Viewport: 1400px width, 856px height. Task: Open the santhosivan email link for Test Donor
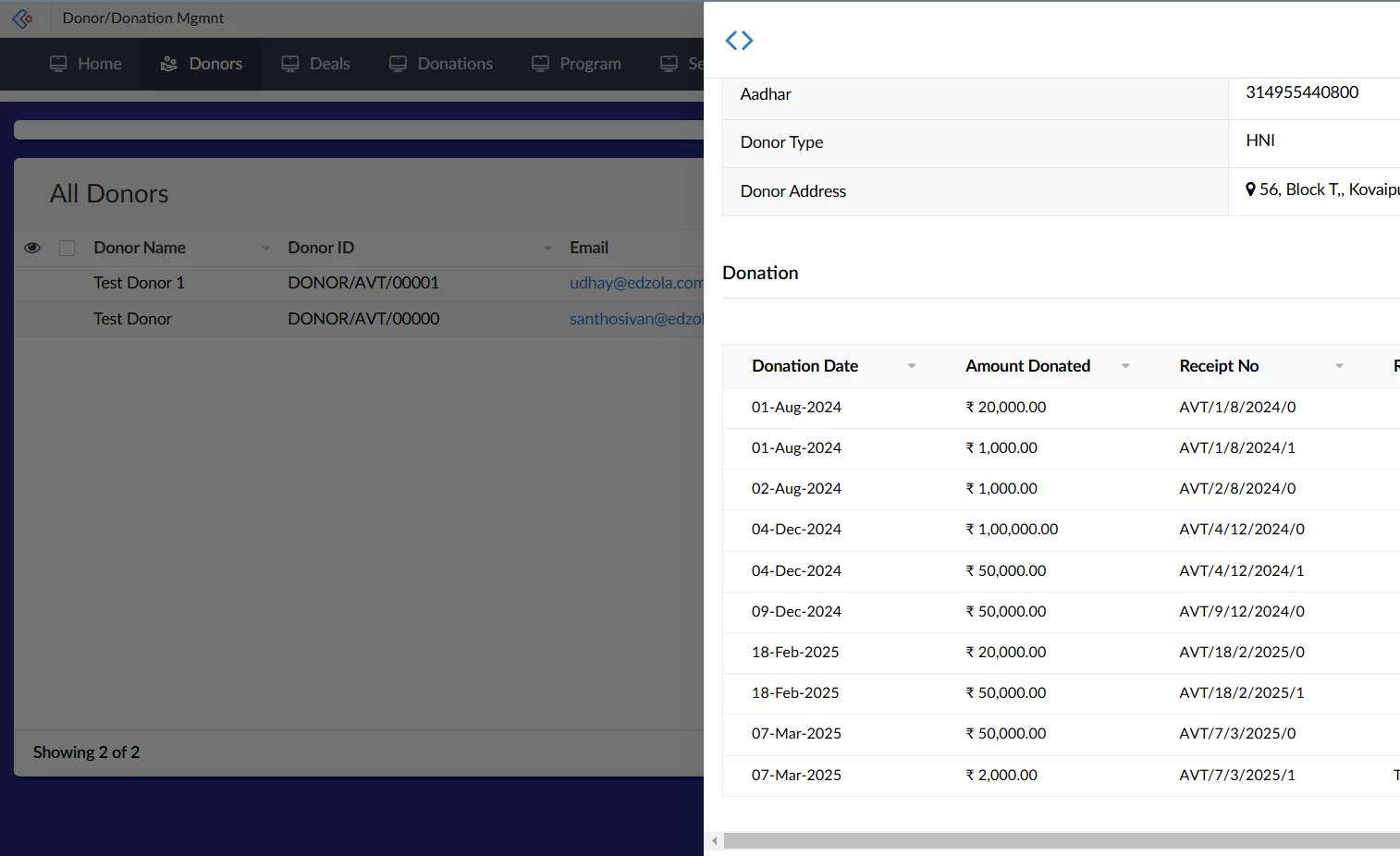tap(636, 319)
